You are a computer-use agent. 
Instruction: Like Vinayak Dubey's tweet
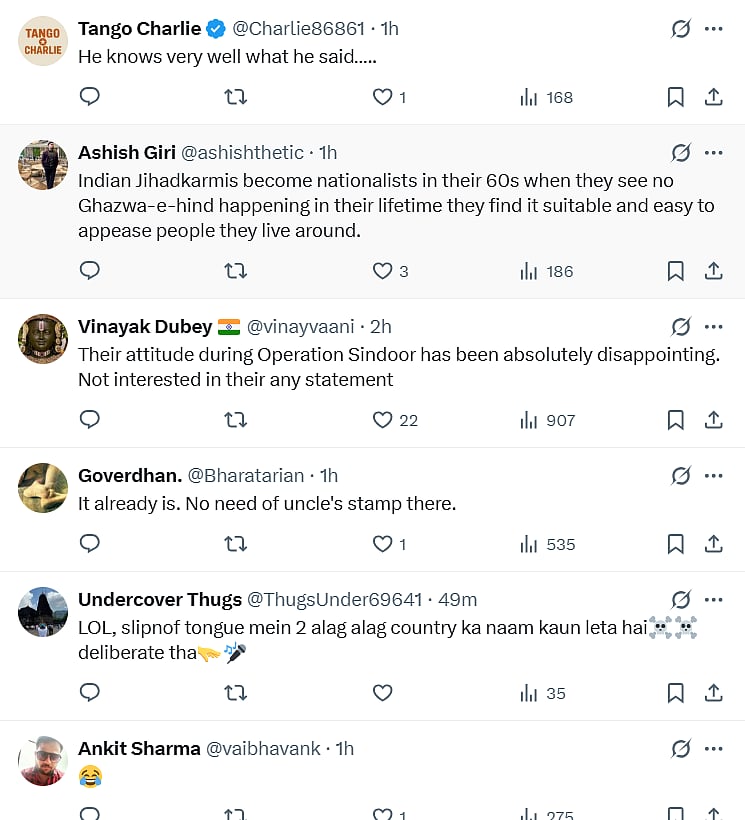[382, 420]
